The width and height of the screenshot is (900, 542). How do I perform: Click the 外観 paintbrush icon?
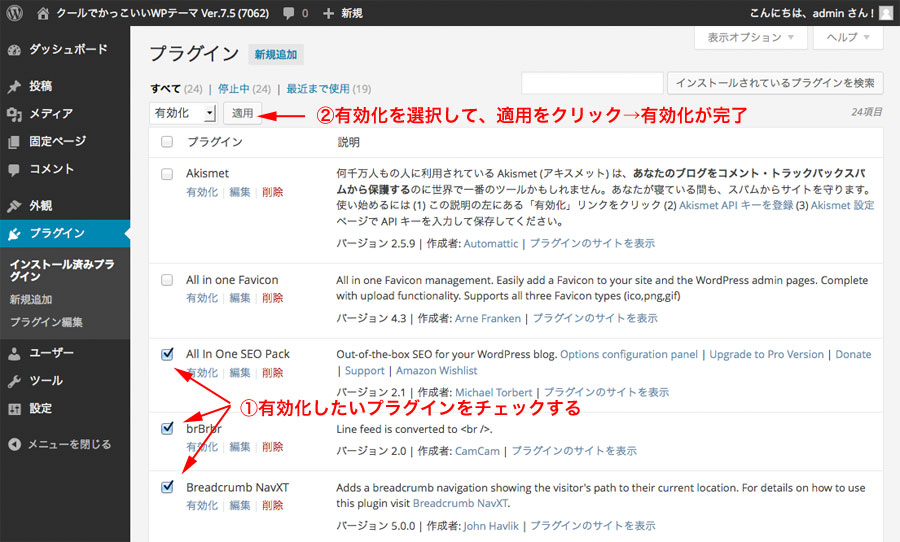pyautogui.click(x=14, y=206)
